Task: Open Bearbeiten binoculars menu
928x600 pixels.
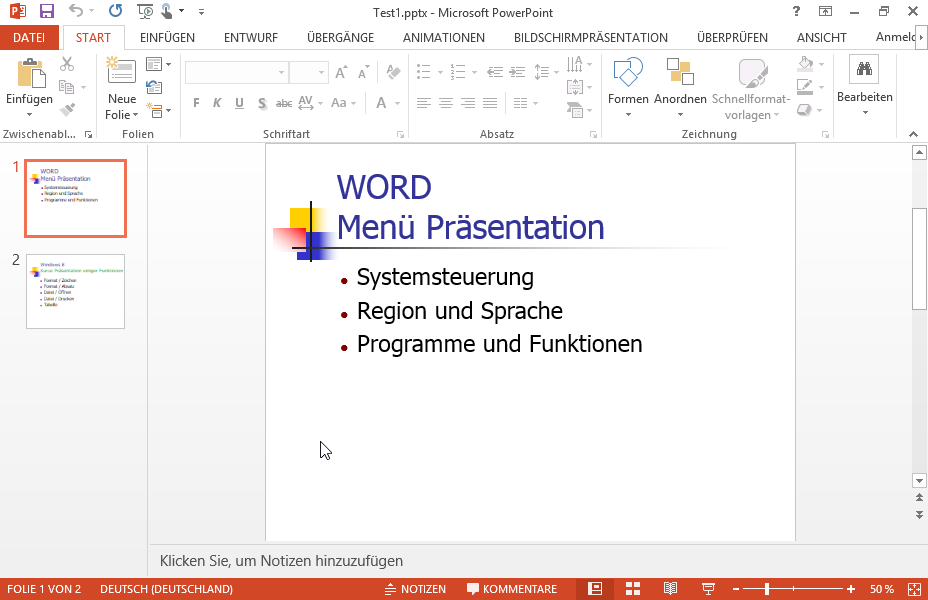Action: tap(864, 86)
